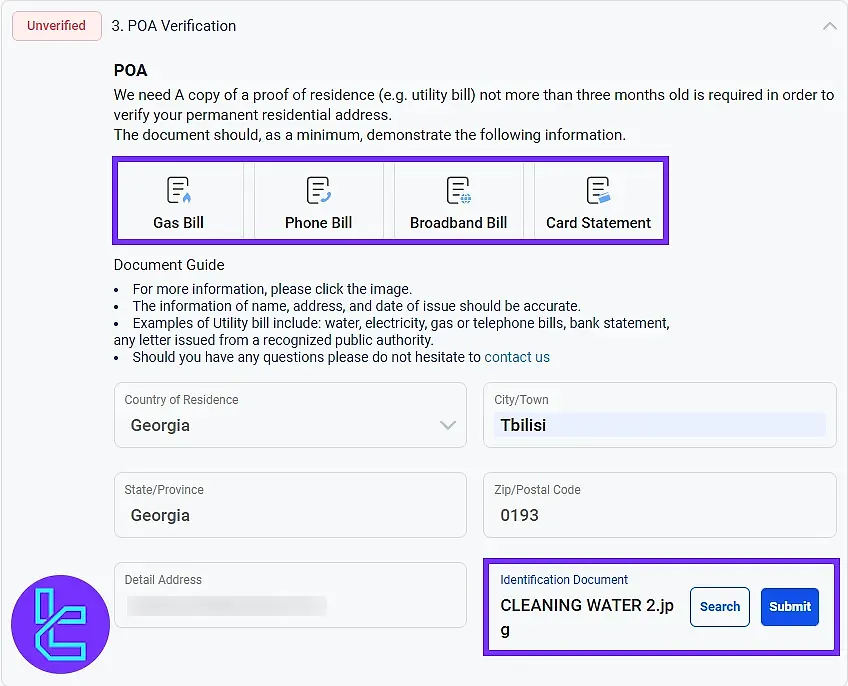The height and width of the screenshot is (686, 848).
Task: Click the section header chevron arrow
Action: pos(830,26)
